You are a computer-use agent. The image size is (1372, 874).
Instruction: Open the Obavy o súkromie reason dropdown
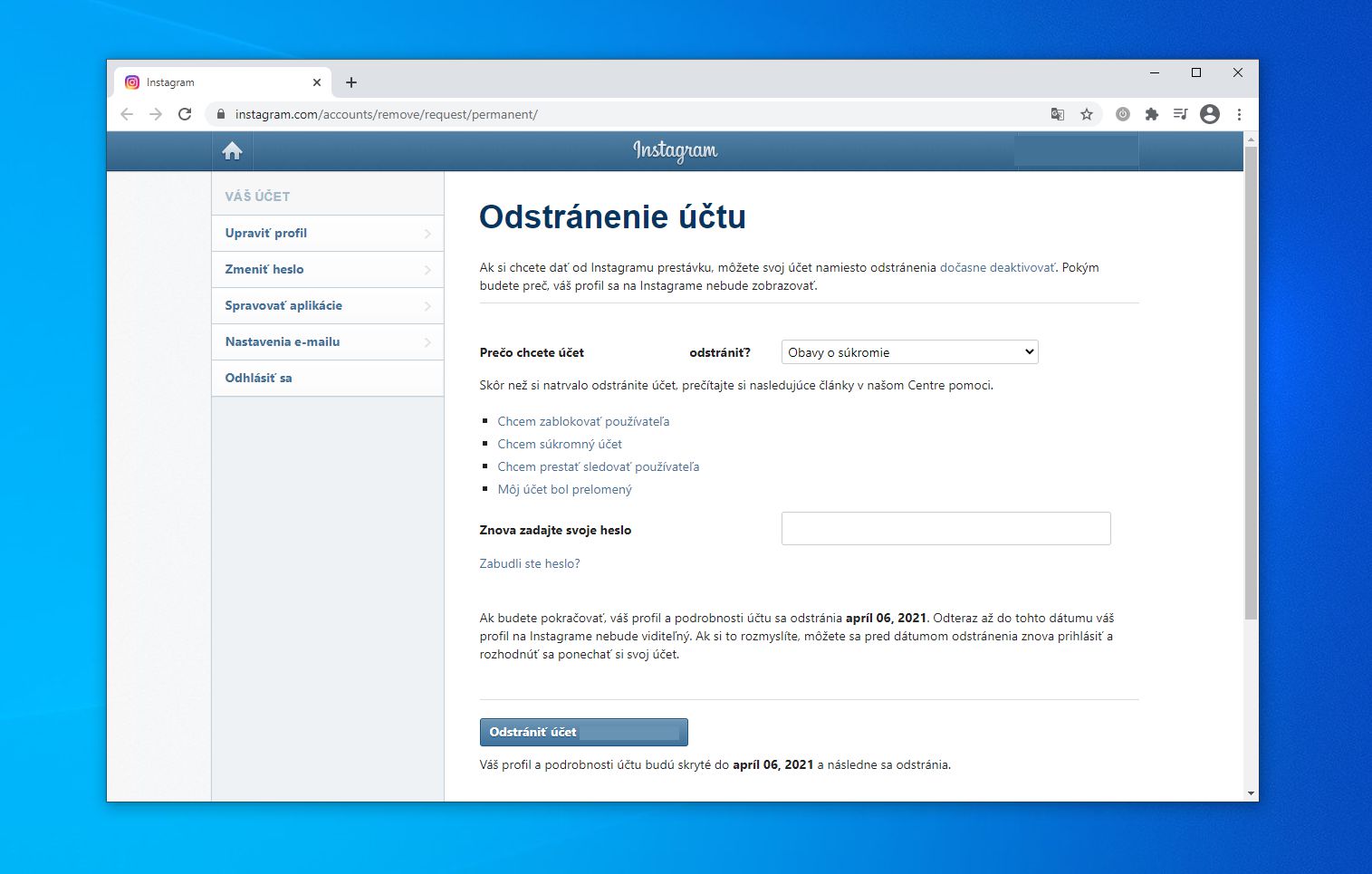[x=909, y=352]
